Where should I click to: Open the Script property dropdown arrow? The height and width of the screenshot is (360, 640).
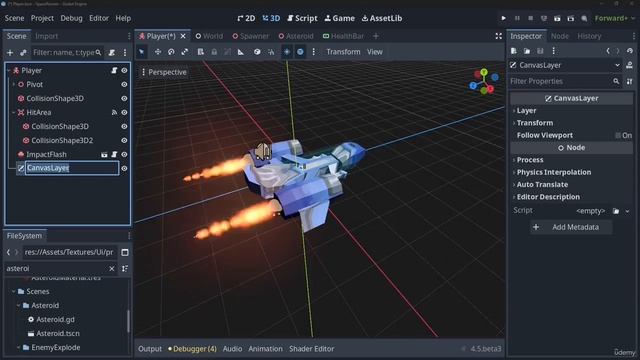click(627, 211)
